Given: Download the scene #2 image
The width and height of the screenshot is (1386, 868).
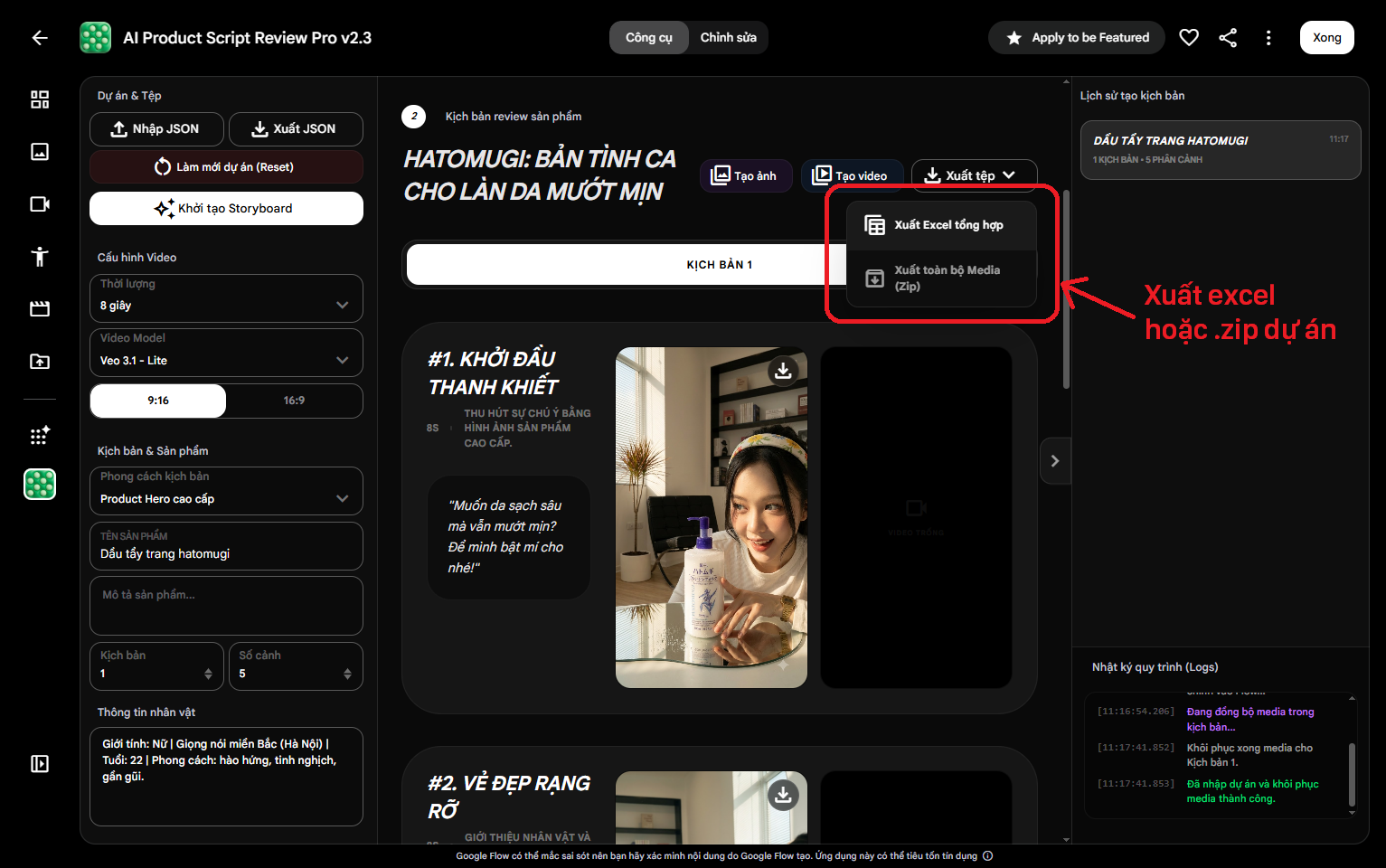Looking at the screenshot, I should 784,795.
